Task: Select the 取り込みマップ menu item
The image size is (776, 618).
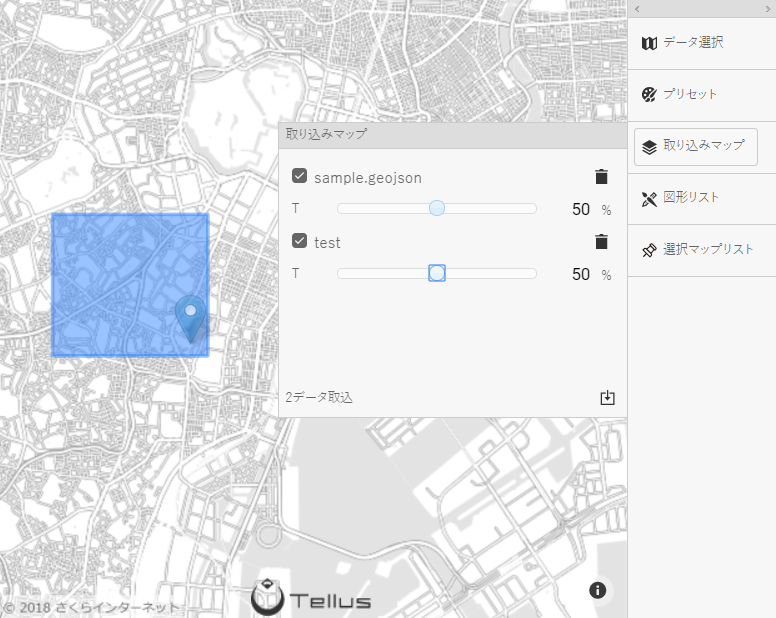Action: pos(696,147)
